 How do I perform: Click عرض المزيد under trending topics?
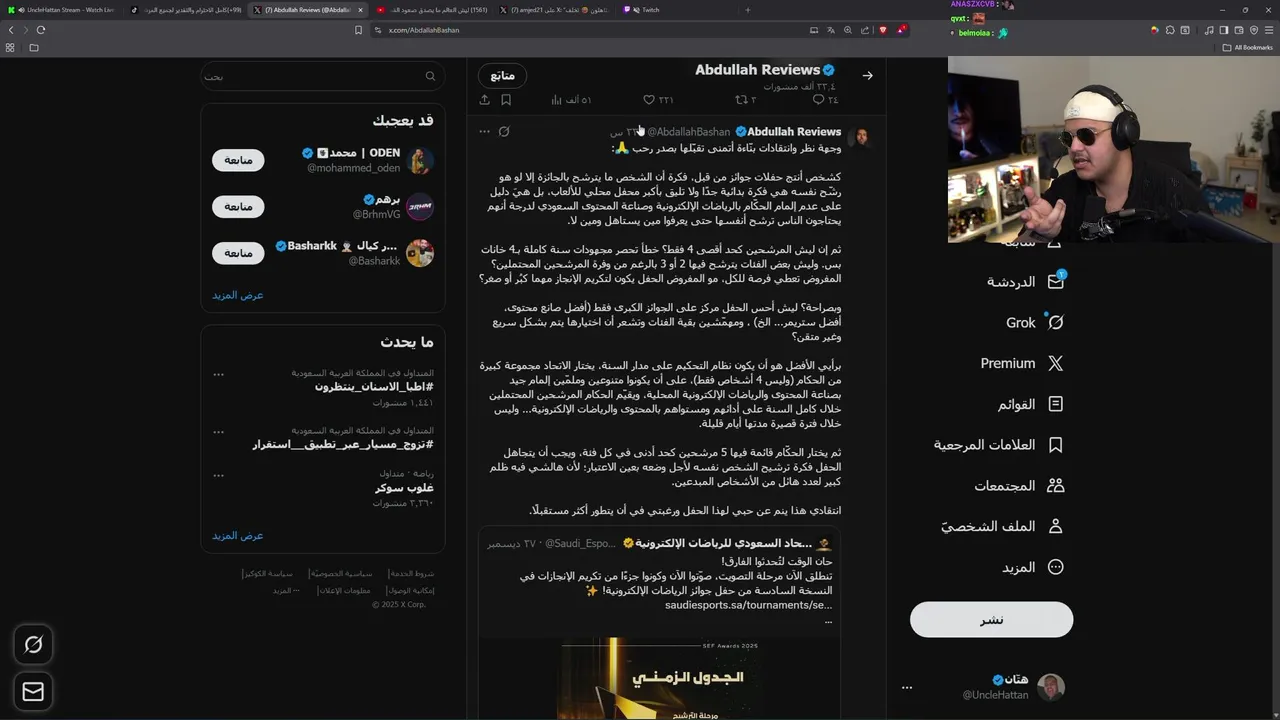point(238,535)
